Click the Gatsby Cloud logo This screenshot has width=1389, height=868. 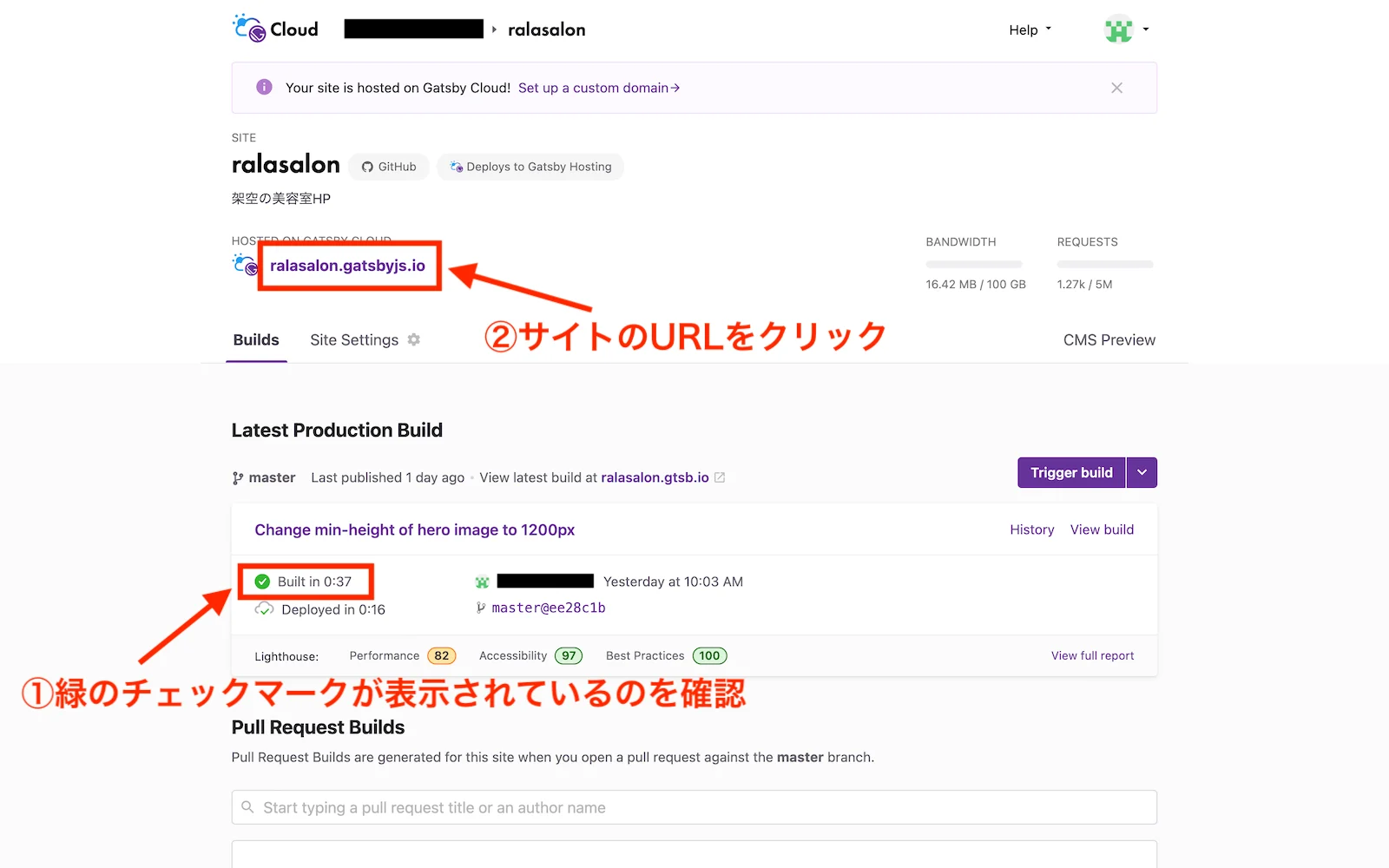(275, 29)
